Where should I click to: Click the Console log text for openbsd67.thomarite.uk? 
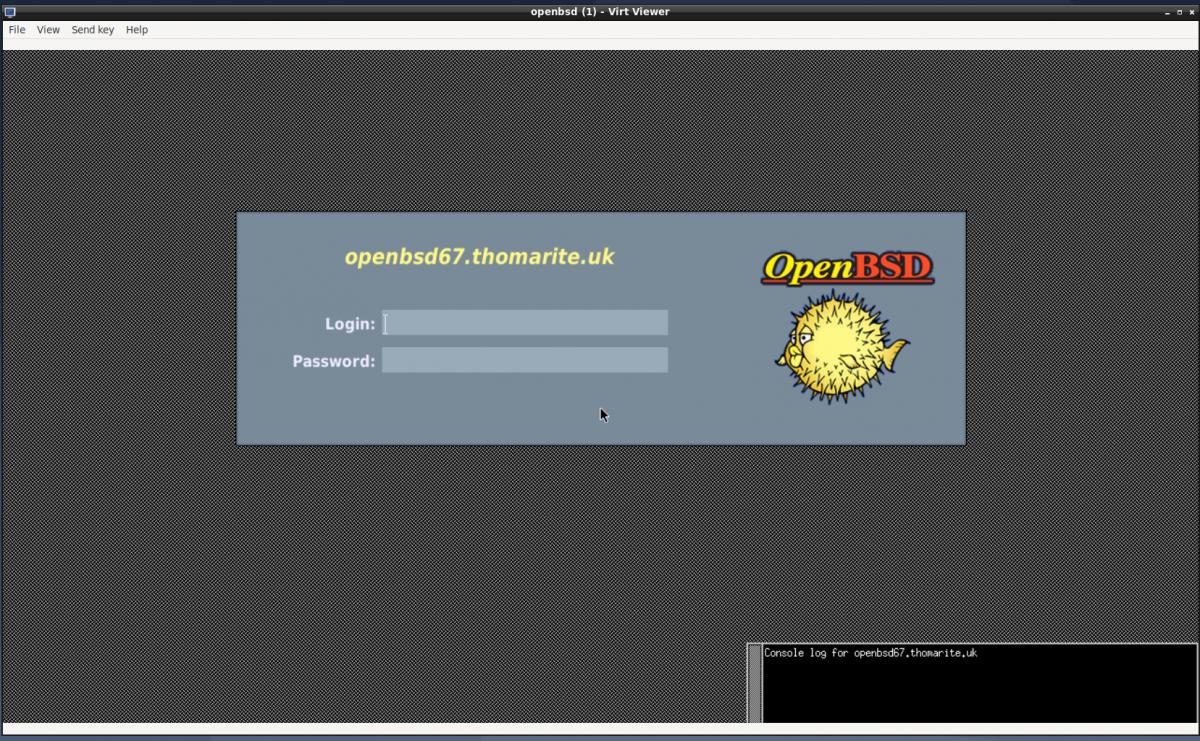(869, 652)
